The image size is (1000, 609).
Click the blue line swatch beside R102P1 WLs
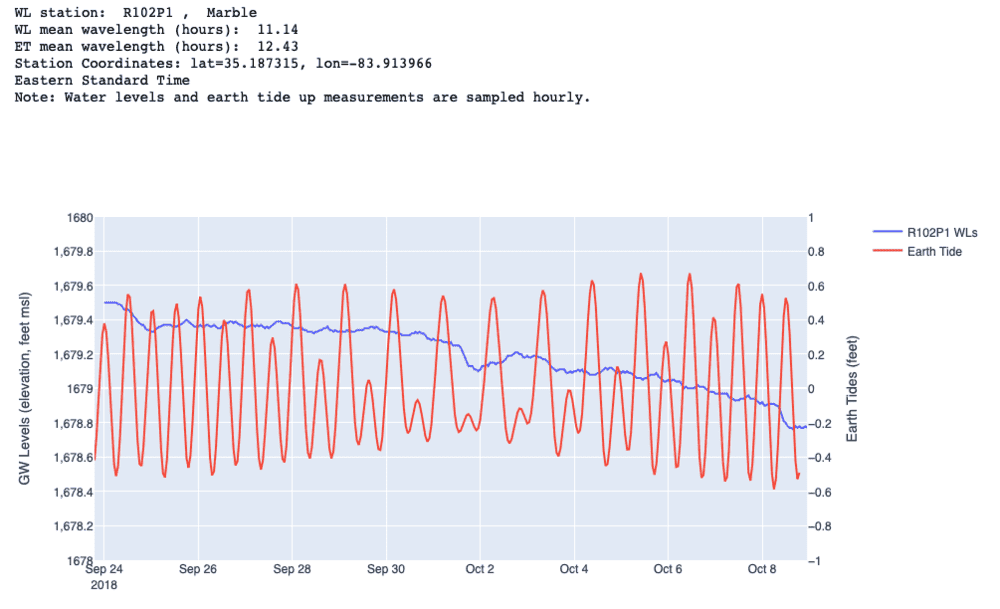888,232
